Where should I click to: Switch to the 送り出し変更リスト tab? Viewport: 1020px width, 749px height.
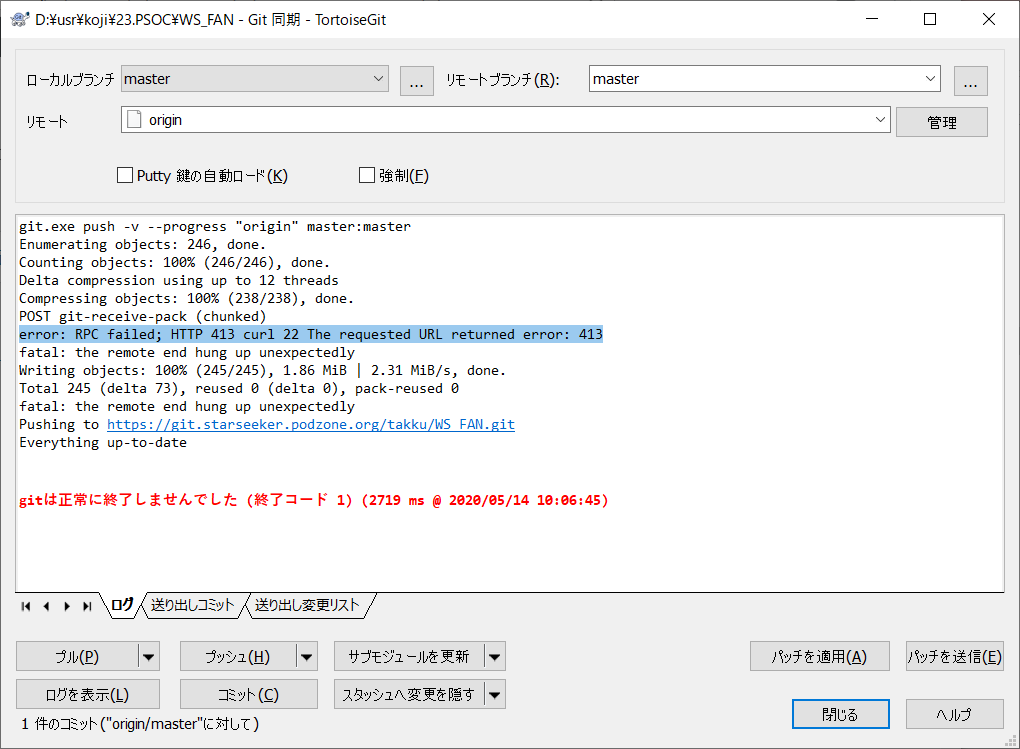point(306,605)
